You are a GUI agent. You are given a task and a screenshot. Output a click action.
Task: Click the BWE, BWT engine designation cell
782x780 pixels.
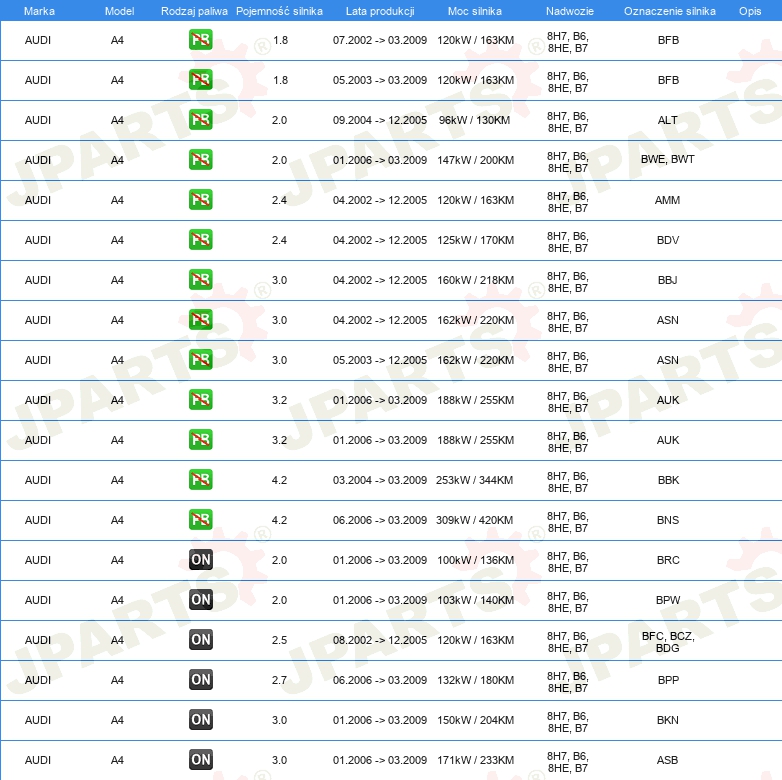(x=667, y=160)
